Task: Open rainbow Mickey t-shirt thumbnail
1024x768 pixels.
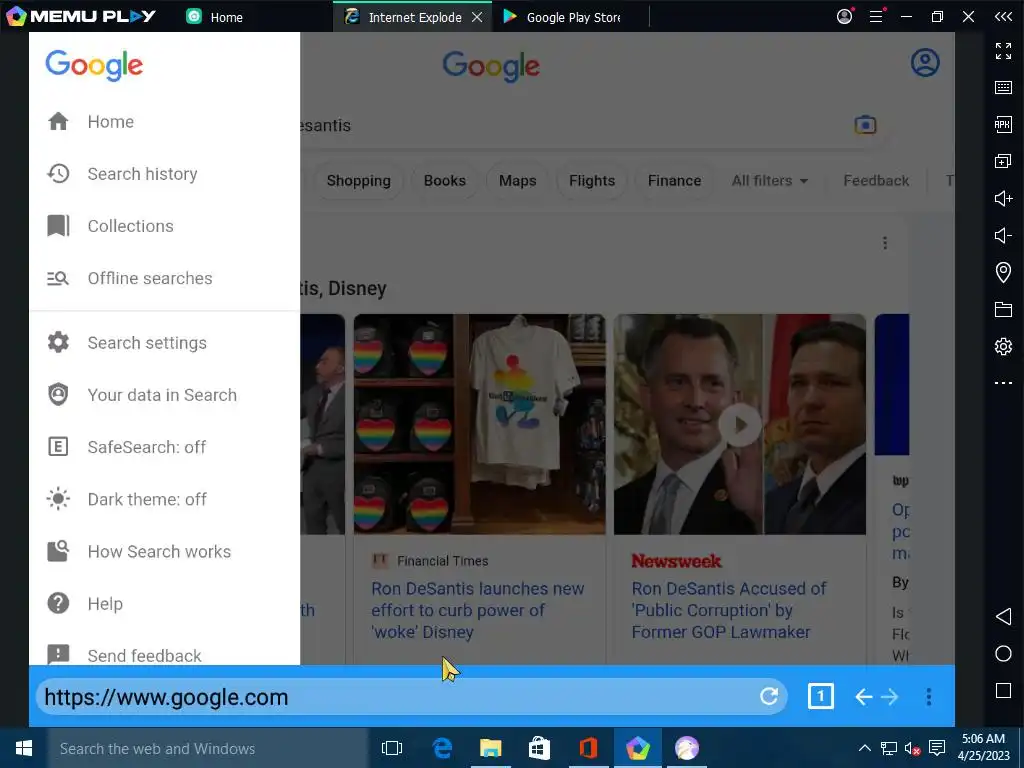Action: [x=479, y=424]
